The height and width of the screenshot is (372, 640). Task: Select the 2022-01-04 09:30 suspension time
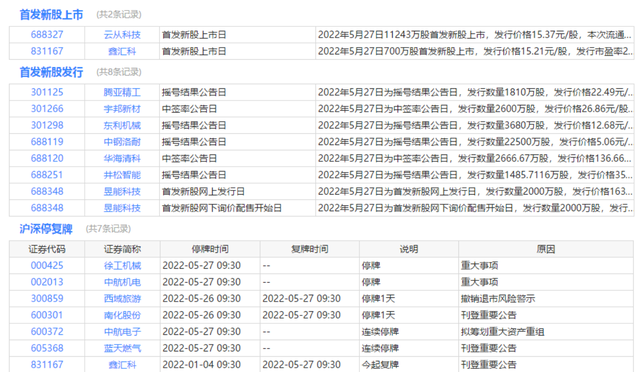coord(202,365)
